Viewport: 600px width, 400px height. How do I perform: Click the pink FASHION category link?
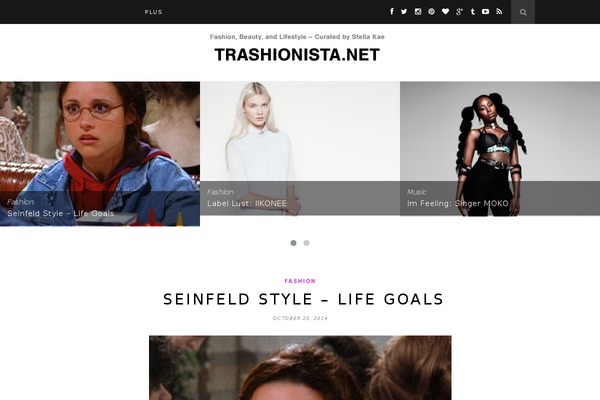coord(300,281)
